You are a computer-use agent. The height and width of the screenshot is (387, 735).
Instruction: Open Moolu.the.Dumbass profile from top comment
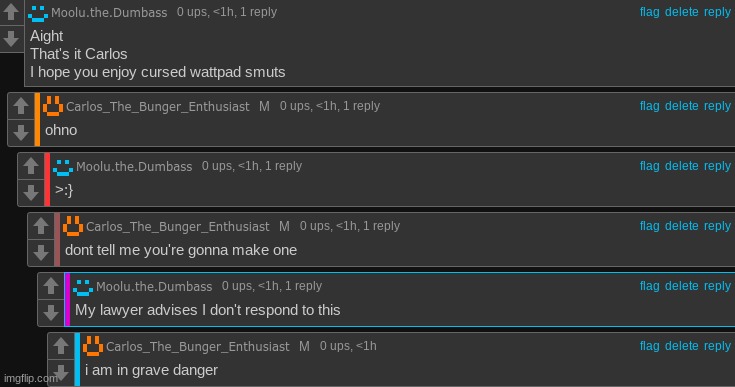pyautogui.click(x=109, y=12)
